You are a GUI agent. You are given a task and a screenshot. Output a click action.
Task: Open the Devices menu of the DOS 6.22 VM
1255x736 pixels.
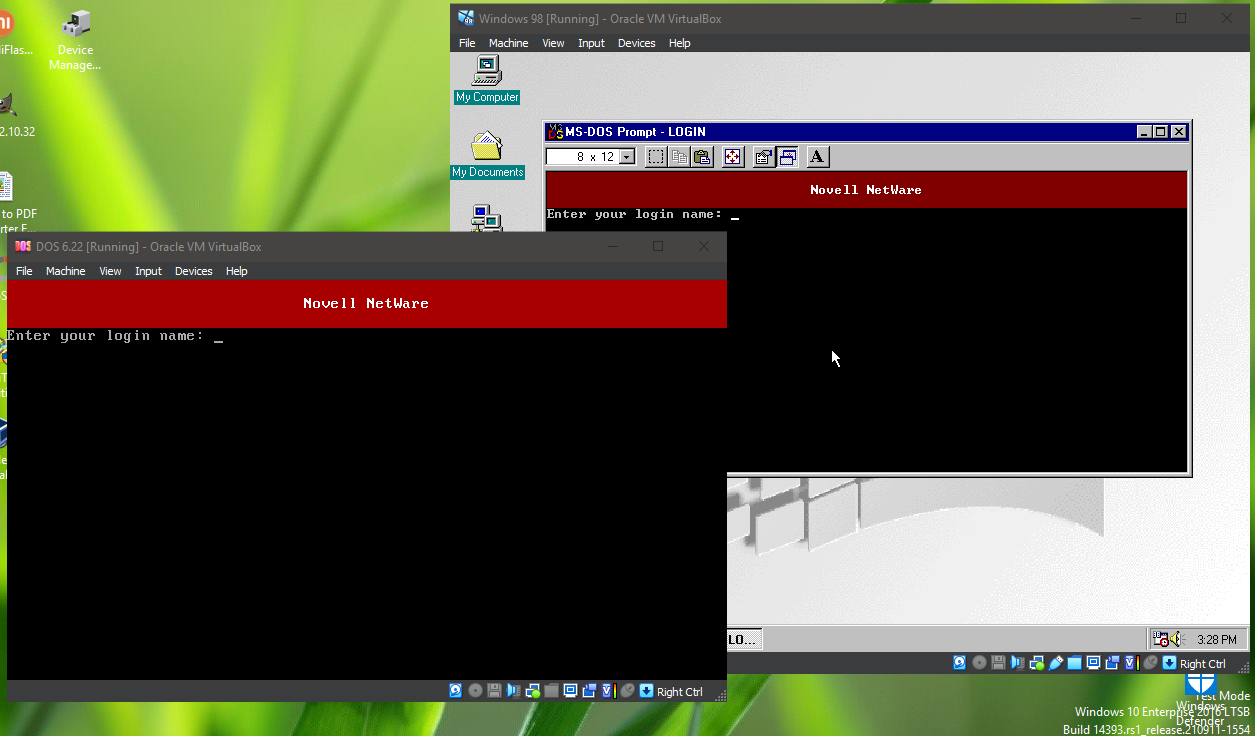(193, 271)
